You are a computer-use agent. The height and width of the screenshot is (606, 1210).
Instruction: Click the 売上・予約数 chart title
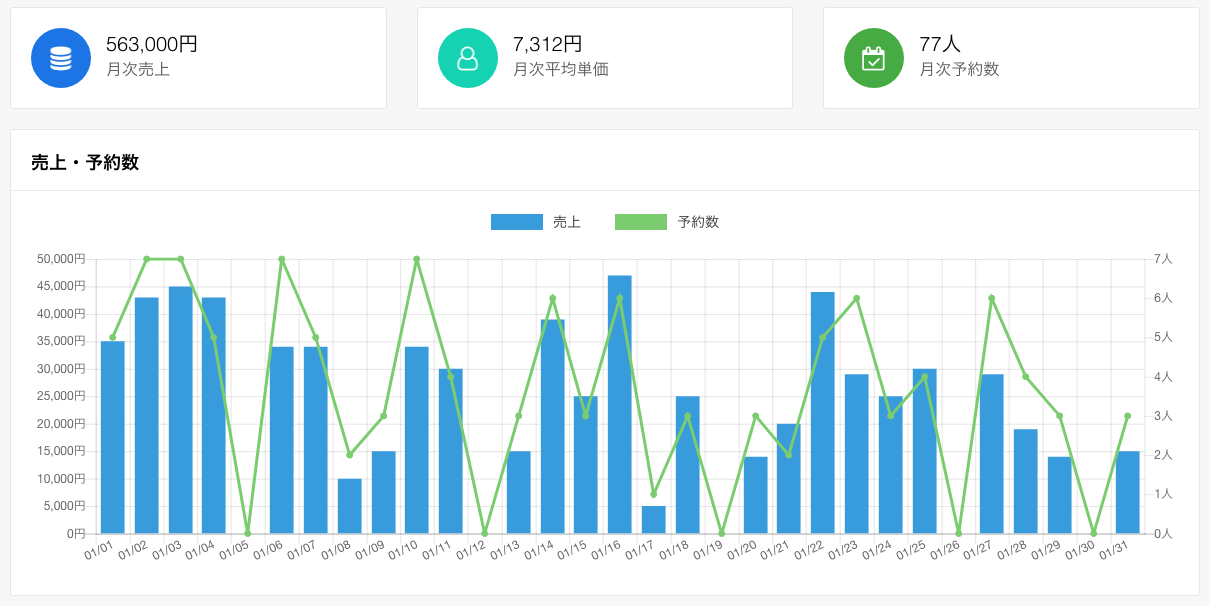click(85, 162)
